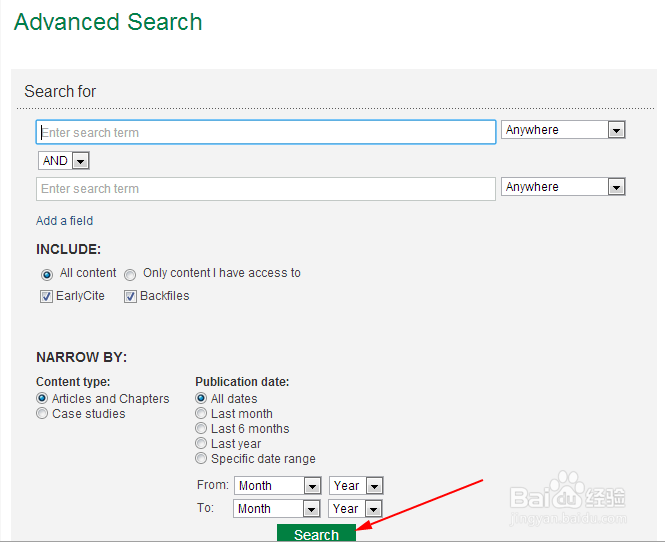
Task: Open the first Anywhere dropdown
Action: [x=563, y=130]
